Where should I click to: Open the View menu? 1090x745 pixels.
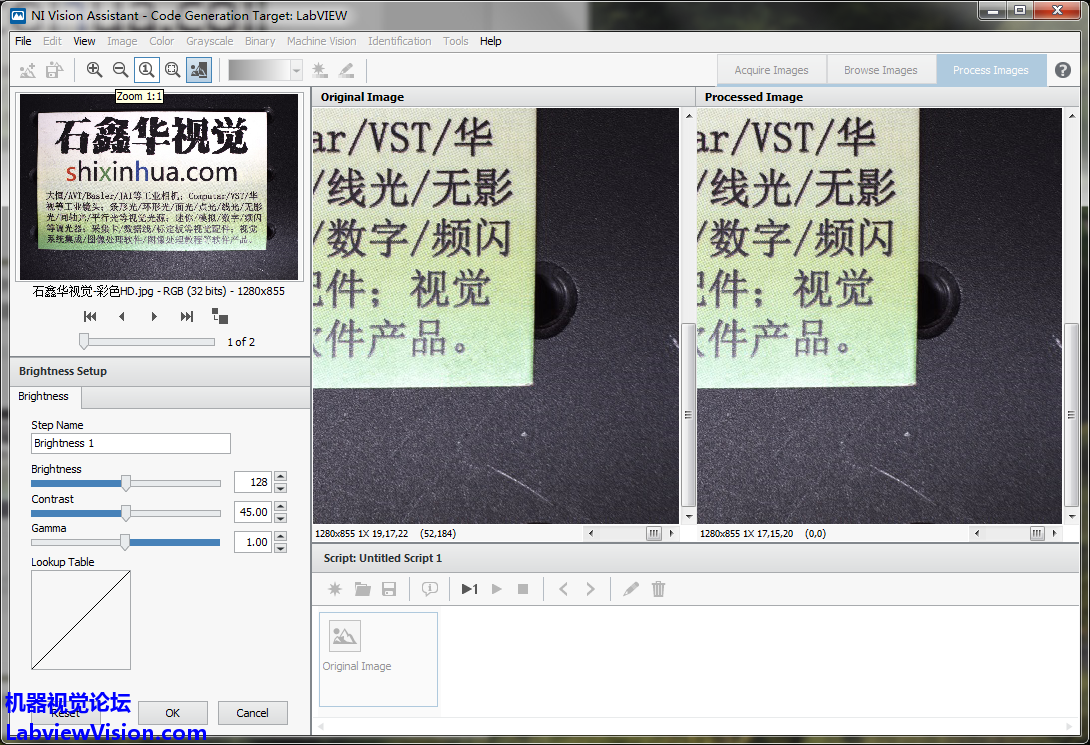[x=84, y=41]
